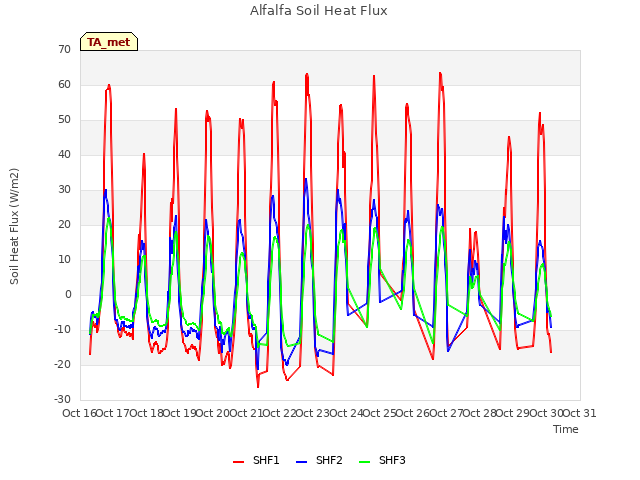
Task: Click the red SHF1 legend line swatch
Action: tap(238, 462)
